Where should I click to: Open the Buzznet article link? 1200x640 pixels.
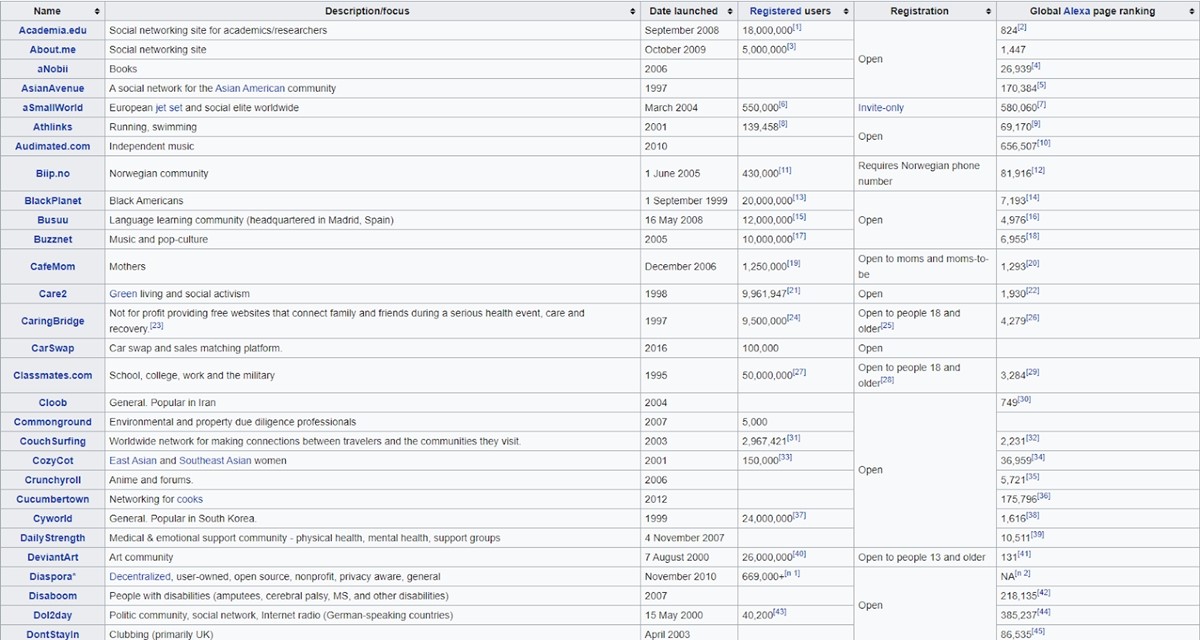pyautogui.click(x=52, y=240)
